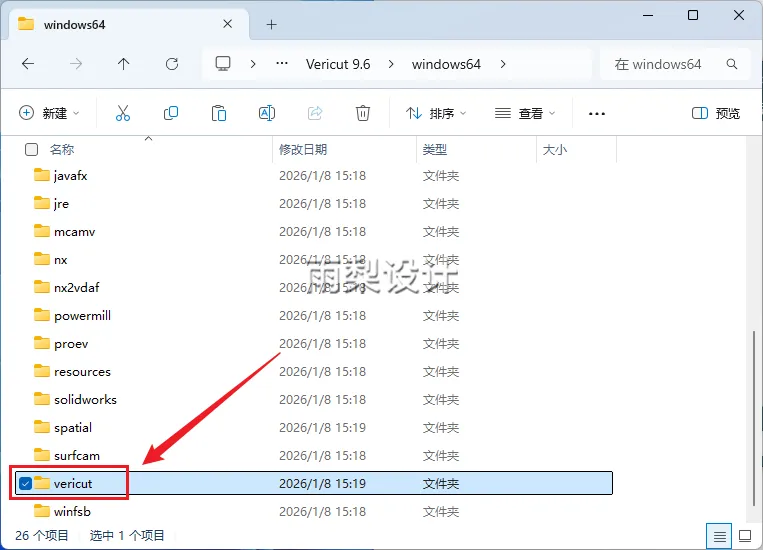Viewport: 763px width, 550px height.
Task: Click the This PC monitor icon
Action: tap(223, 64)
